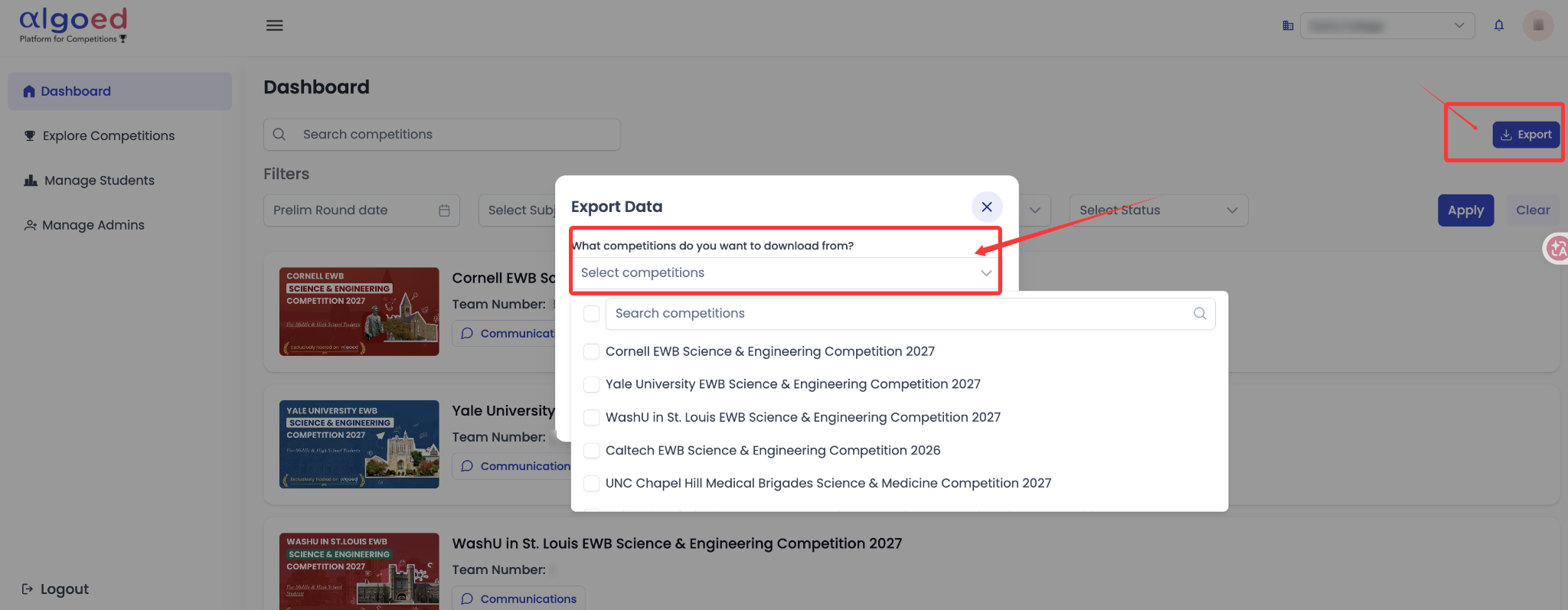Open the user profile avatar
Viewport: 1568px width, 610px height.
(x=1537, y=25)
